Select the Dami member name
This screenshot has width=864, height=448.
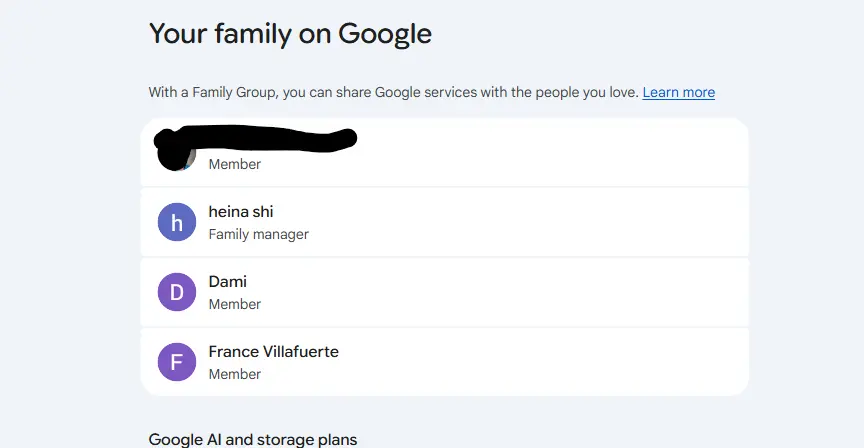(x=228, y=282)
